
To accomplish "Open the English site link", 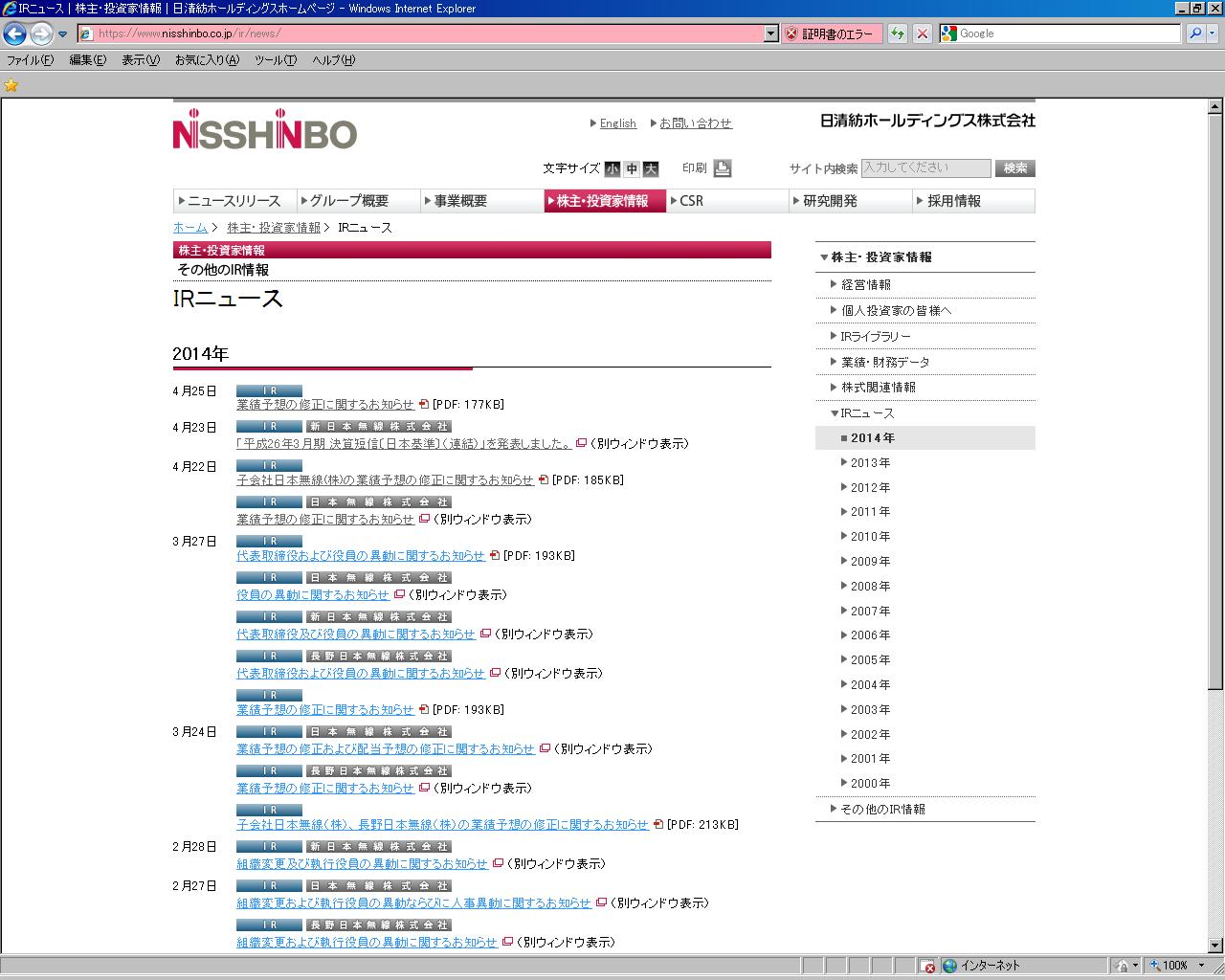I will 617,123.
